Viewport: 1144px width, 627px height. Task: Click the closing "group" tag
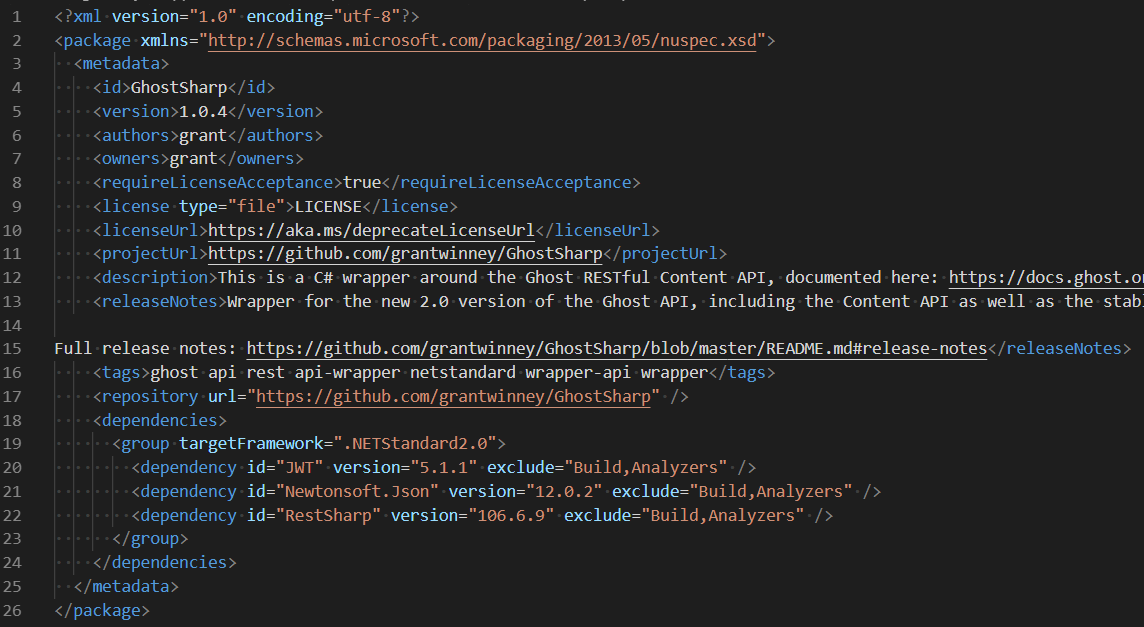pyautogui.click(x=155, y=539)
